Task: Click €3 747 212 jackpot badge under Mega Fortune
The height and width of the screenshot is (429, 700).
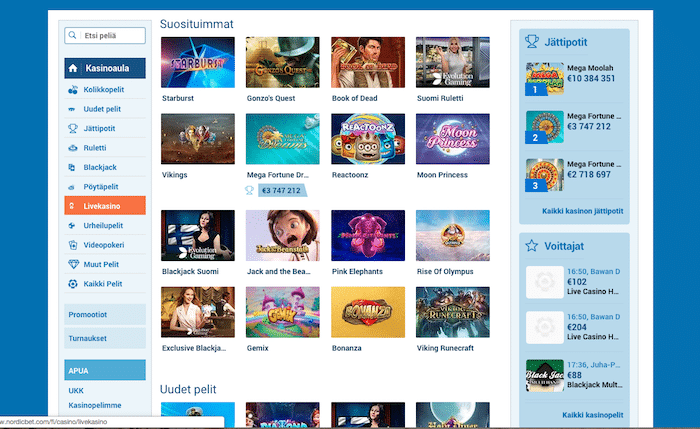Action: 282,191
